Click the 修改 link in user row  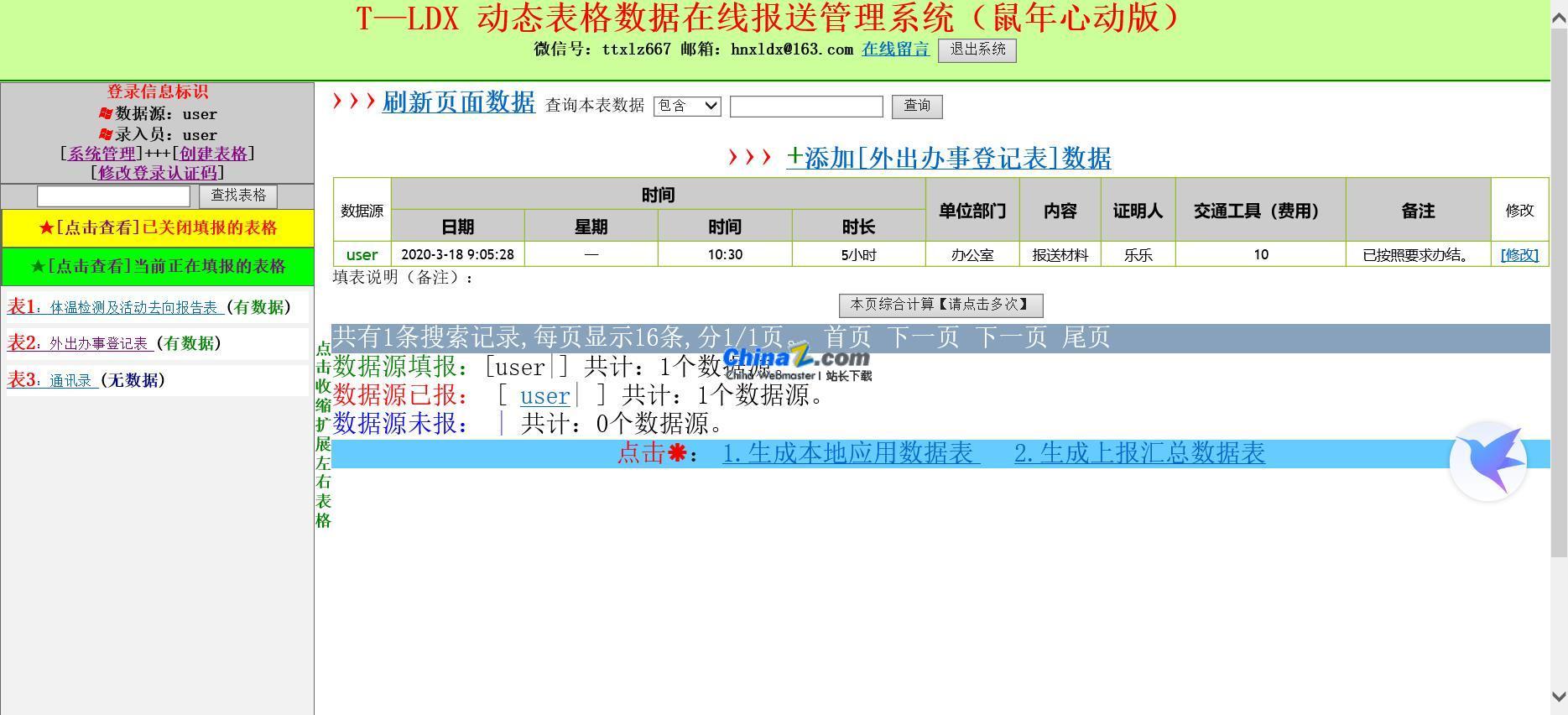tap(1519, 255)
